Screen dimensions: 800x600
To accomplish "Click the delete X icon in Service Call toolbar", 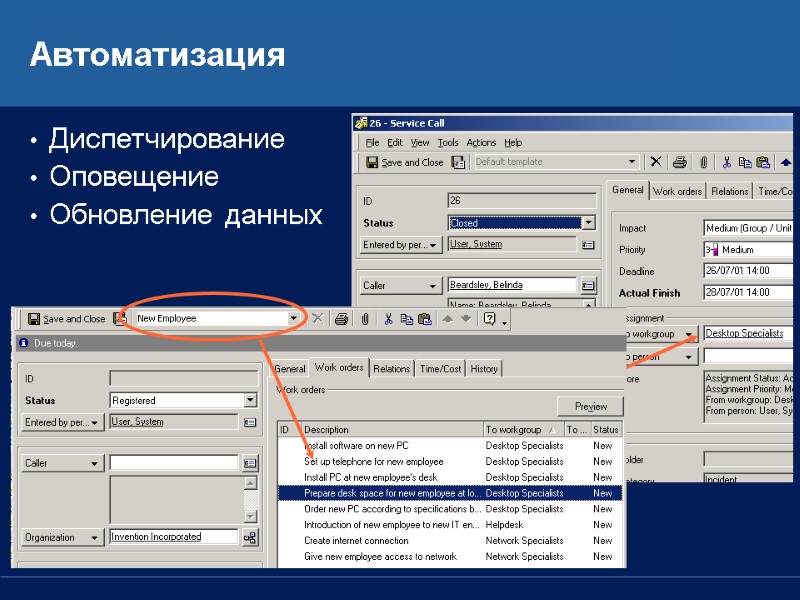I will [656, 162].
